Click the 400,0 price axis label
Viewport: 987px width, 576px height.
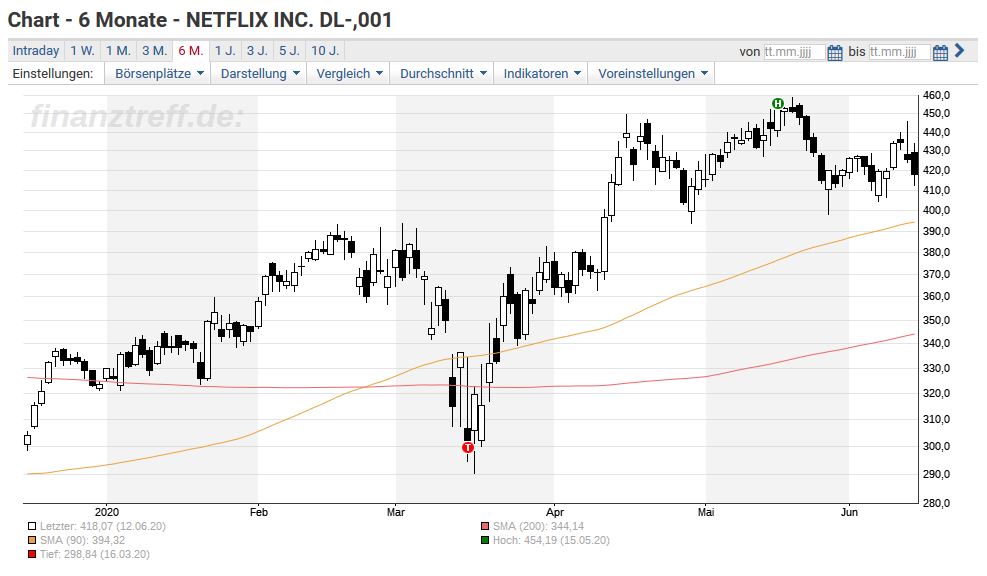(x=937, y=210)
